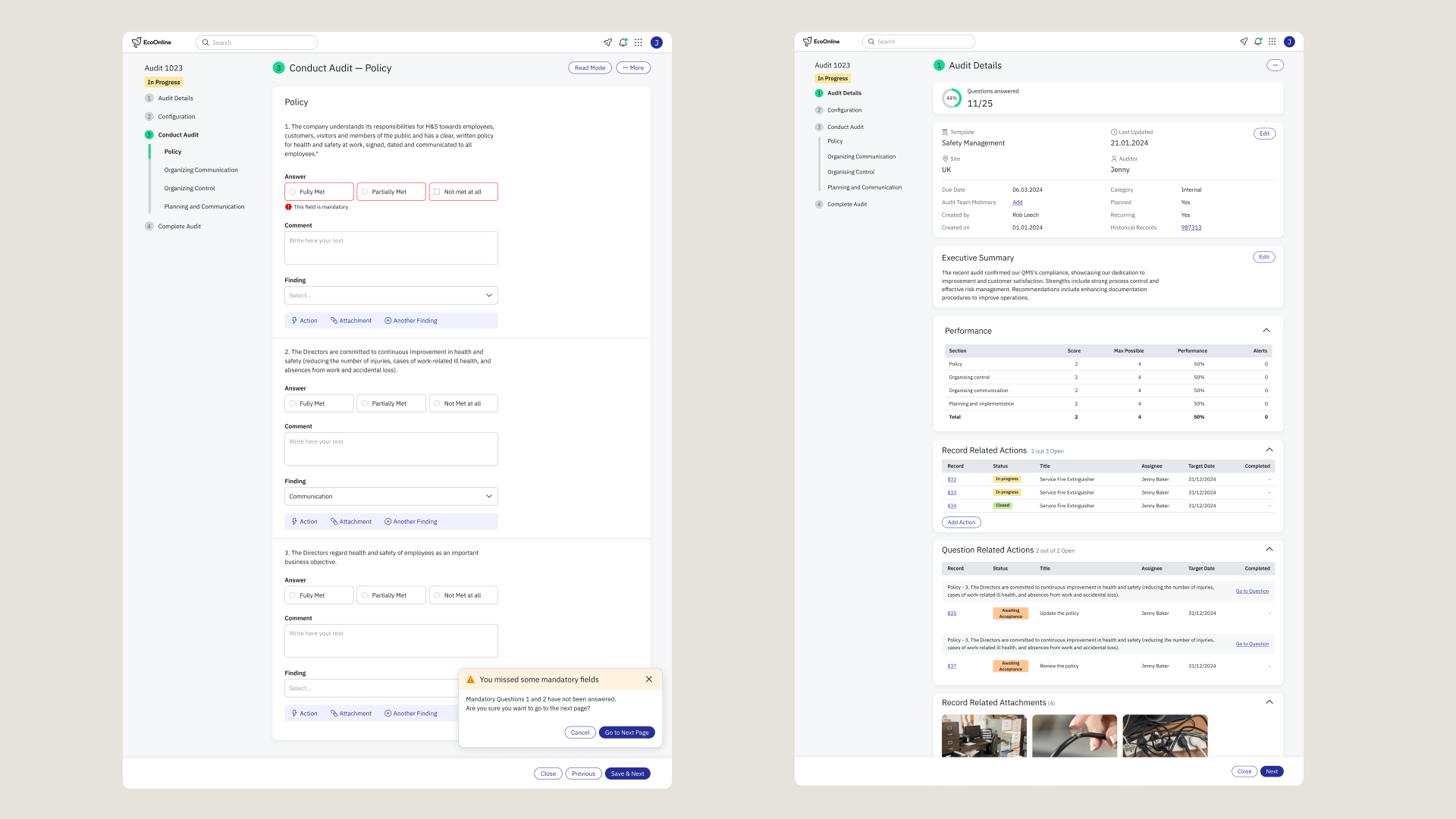Screen dimensions: 1456x819
Task: Open record 832 link
Action: click(x=952, y=479)
